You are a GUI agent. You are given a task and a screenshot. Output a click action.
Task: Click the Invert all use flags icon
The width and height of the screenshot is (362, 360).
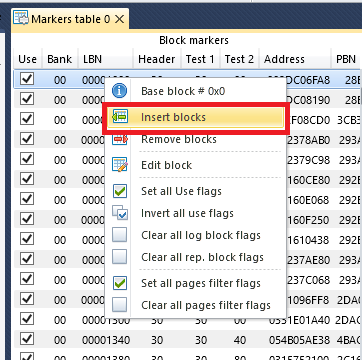(120, 213)
